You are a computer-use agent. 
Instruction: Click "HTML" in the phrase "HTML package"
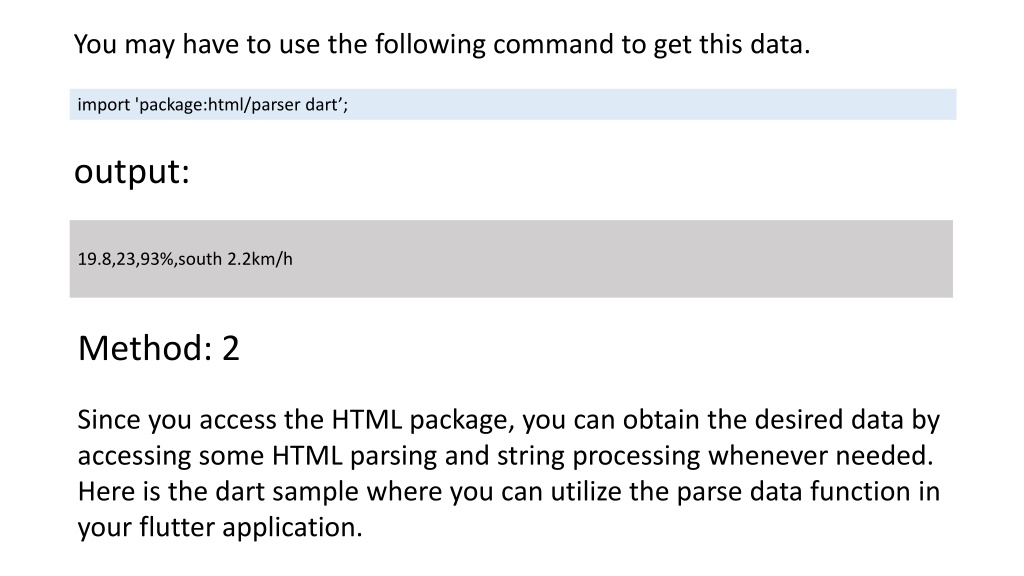pyautogui.click(x=366, y=419)
